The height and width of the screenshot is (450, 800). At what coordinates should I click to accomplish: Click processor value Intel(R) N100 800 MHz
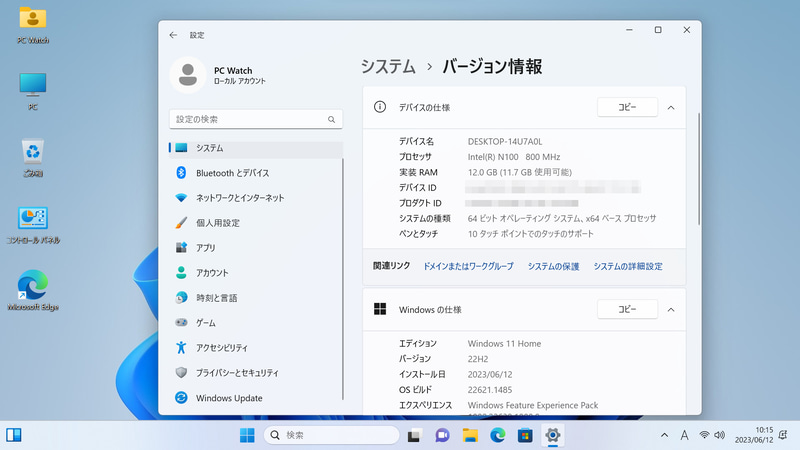pyautogui.click(x=514, y=157)
